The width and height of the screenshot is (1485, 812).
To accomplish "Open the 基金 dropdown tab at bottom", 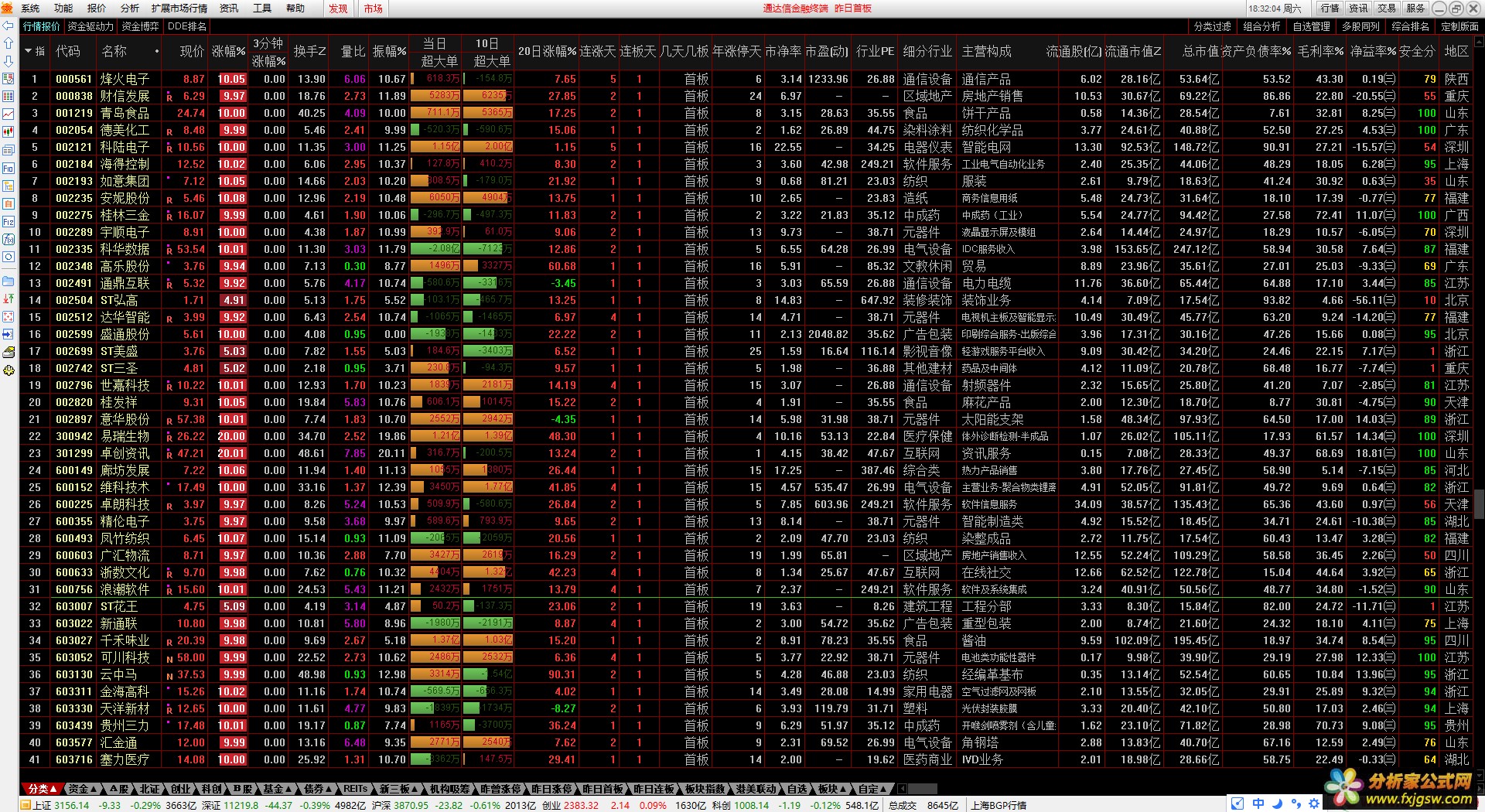I will click(x=277, y=789).
